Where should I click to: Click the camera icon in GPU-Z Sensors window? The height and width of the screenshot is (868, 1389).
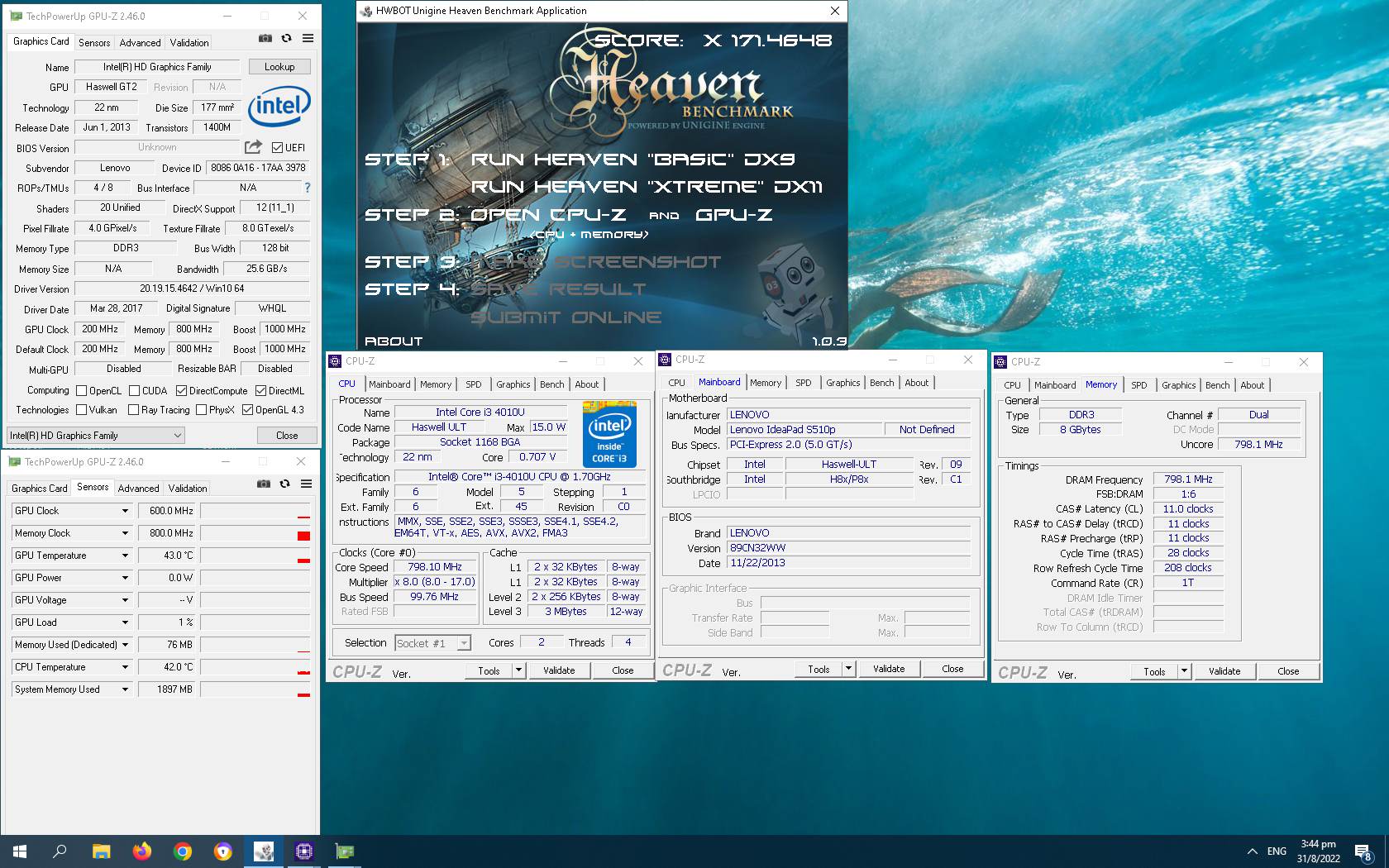click(263, 484)
